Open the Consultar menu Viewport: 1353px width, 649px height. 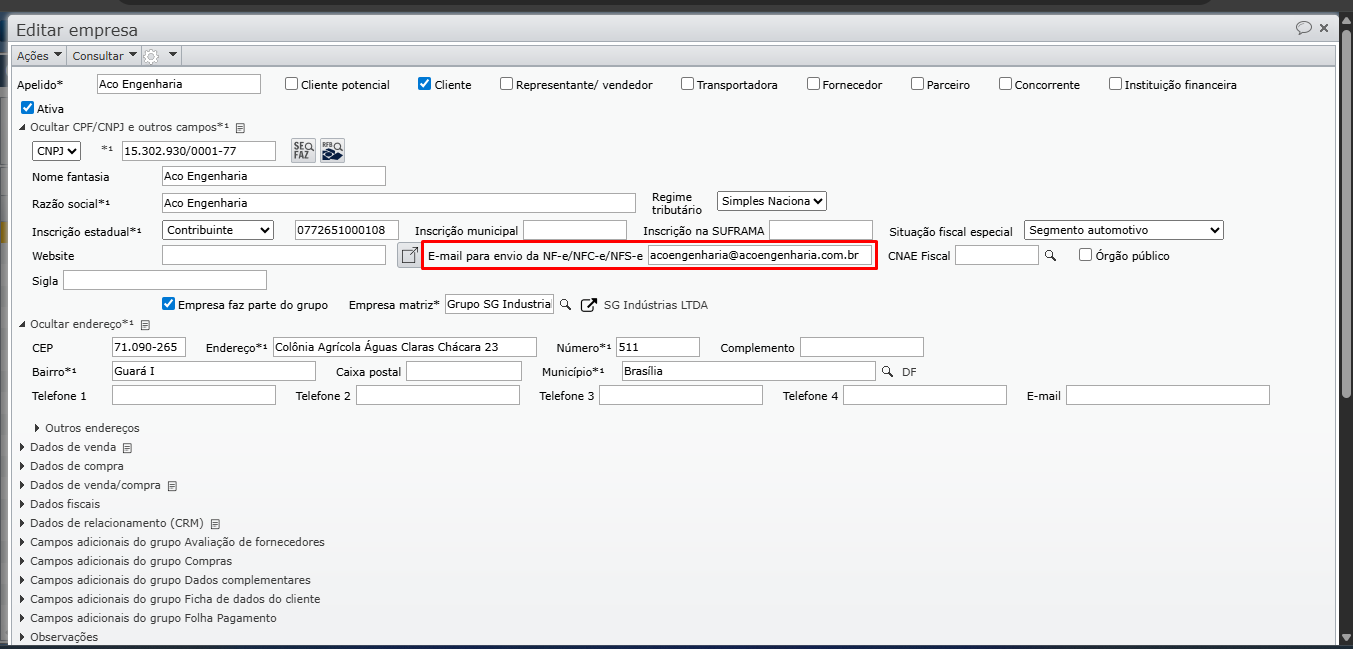point(105,56)
